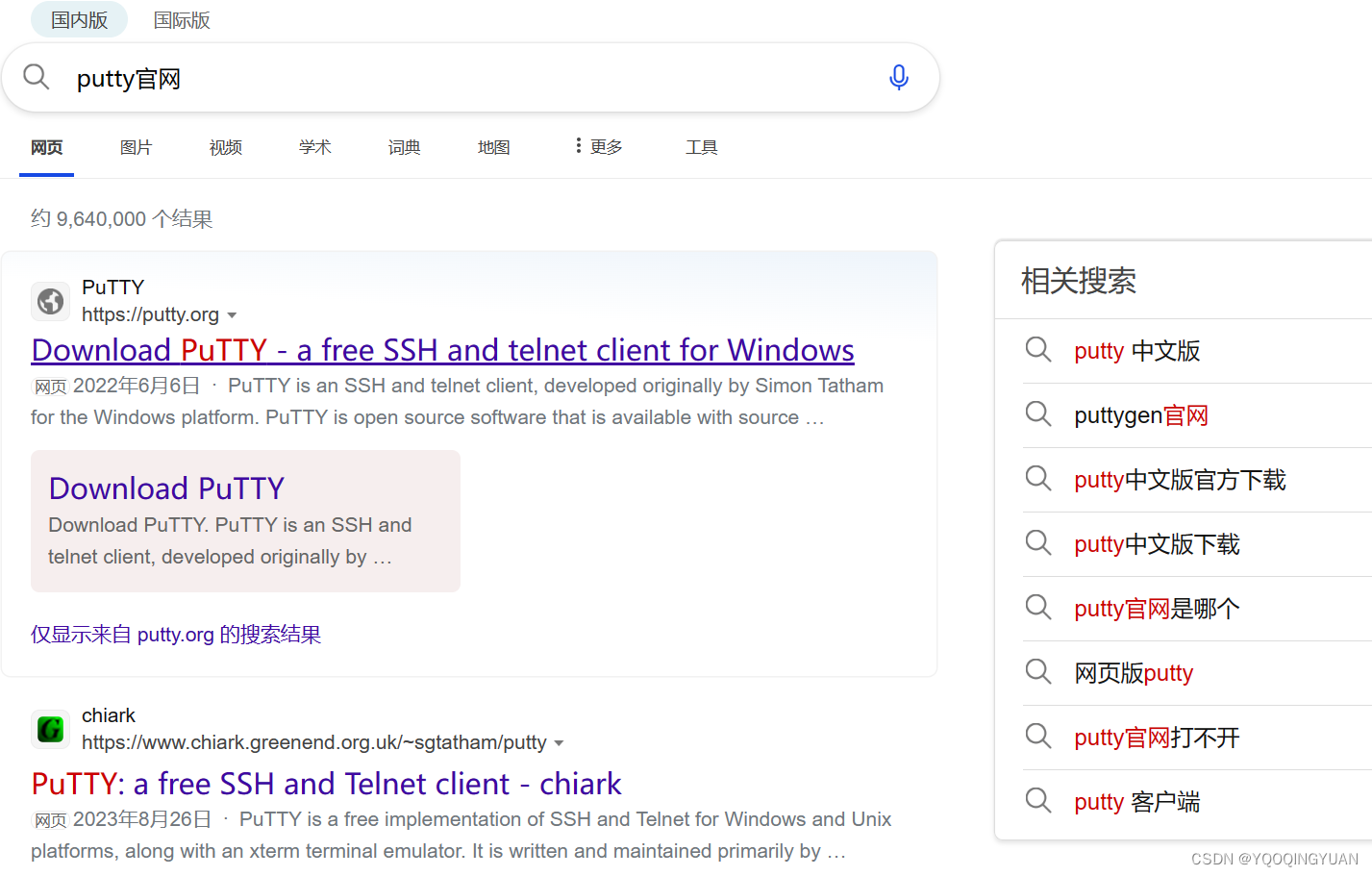Open the 'Download PuTTY' sublink card title
This screenshot has width=1372, height=876.
tap(166, 488)
